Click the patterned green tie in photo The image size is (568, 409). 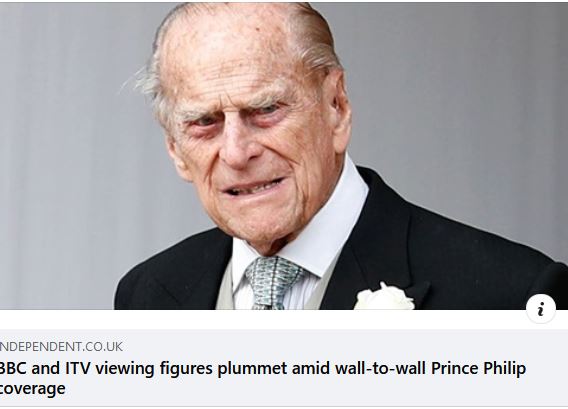272,283
